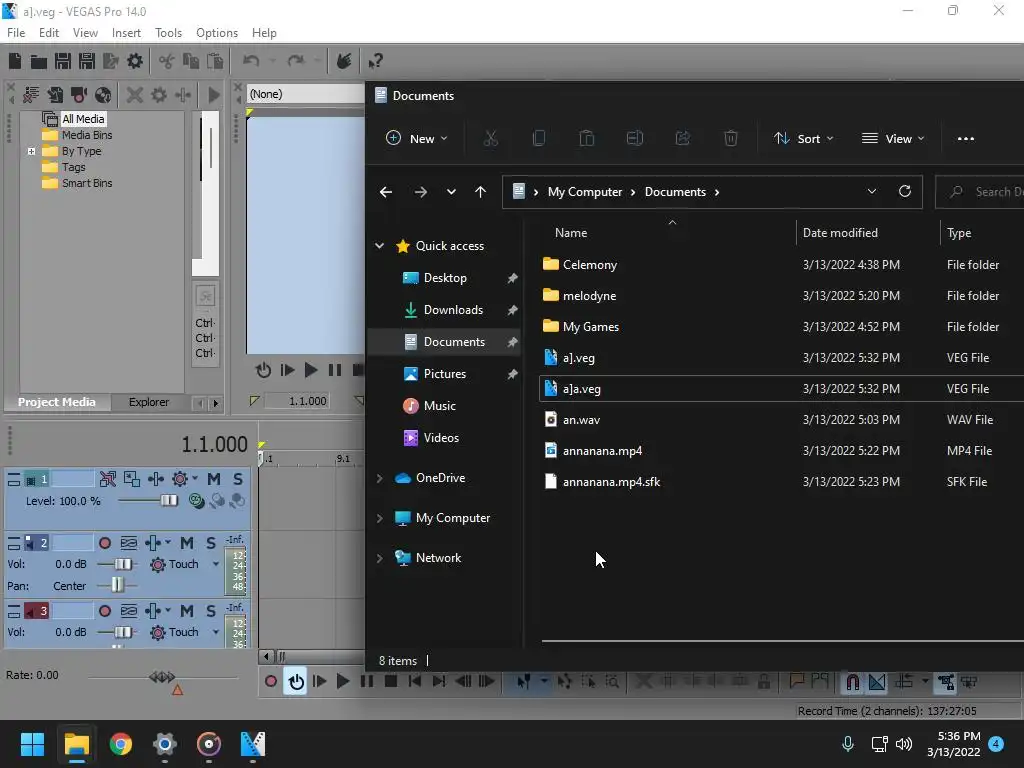Image resolution: width=1024 pixels, height=768 pixels.
Task: Refresh the Documents folder view
Action: click(904, 191)
